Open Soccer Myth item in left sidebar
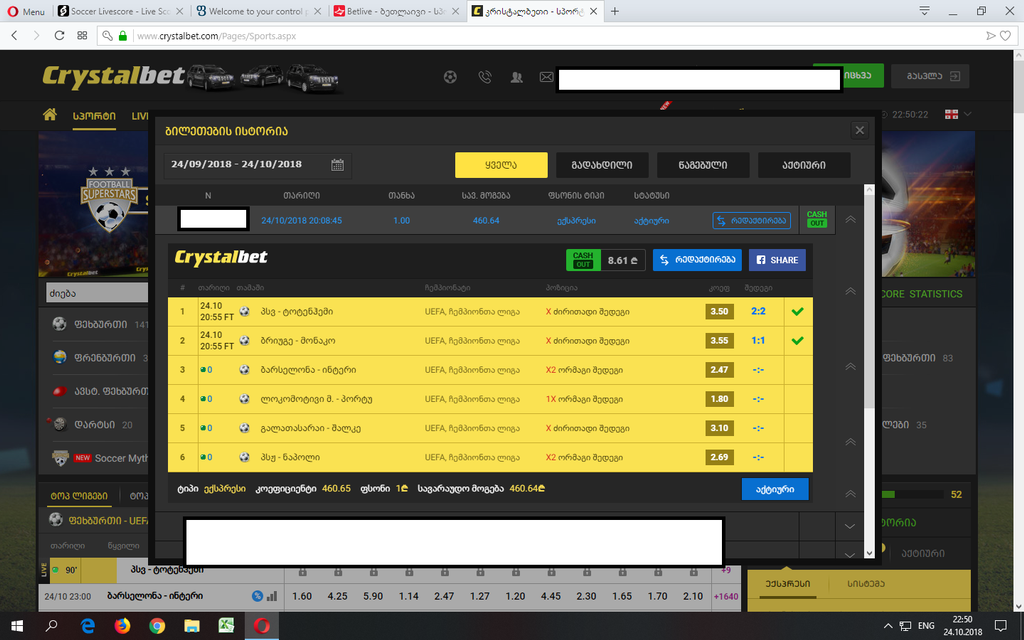 pyautogui.click(x=99, y=458)
